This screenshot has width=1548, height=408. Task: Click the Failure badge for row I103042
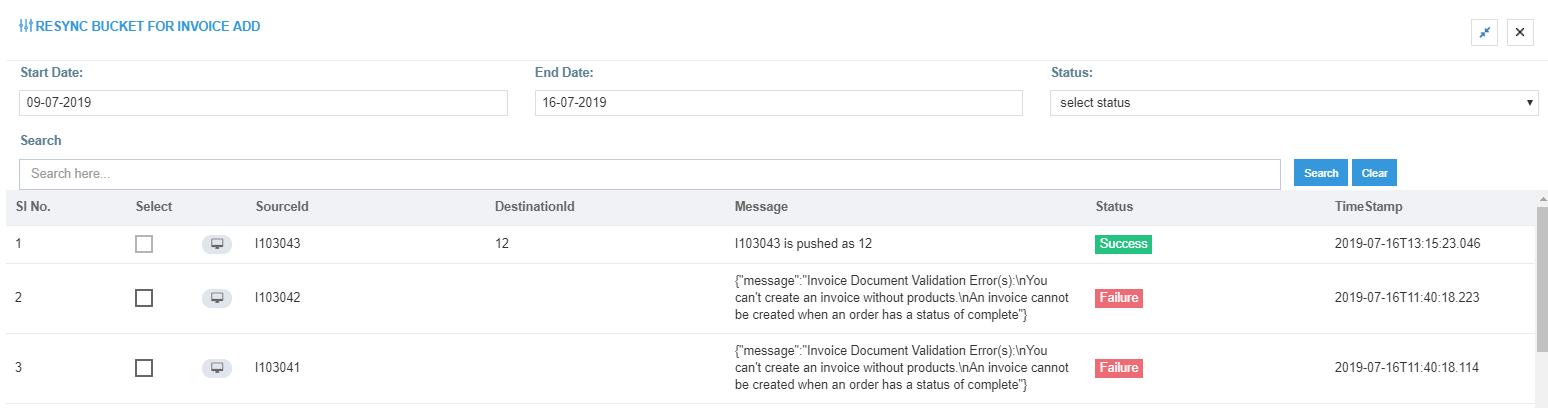coord(1118,298)
